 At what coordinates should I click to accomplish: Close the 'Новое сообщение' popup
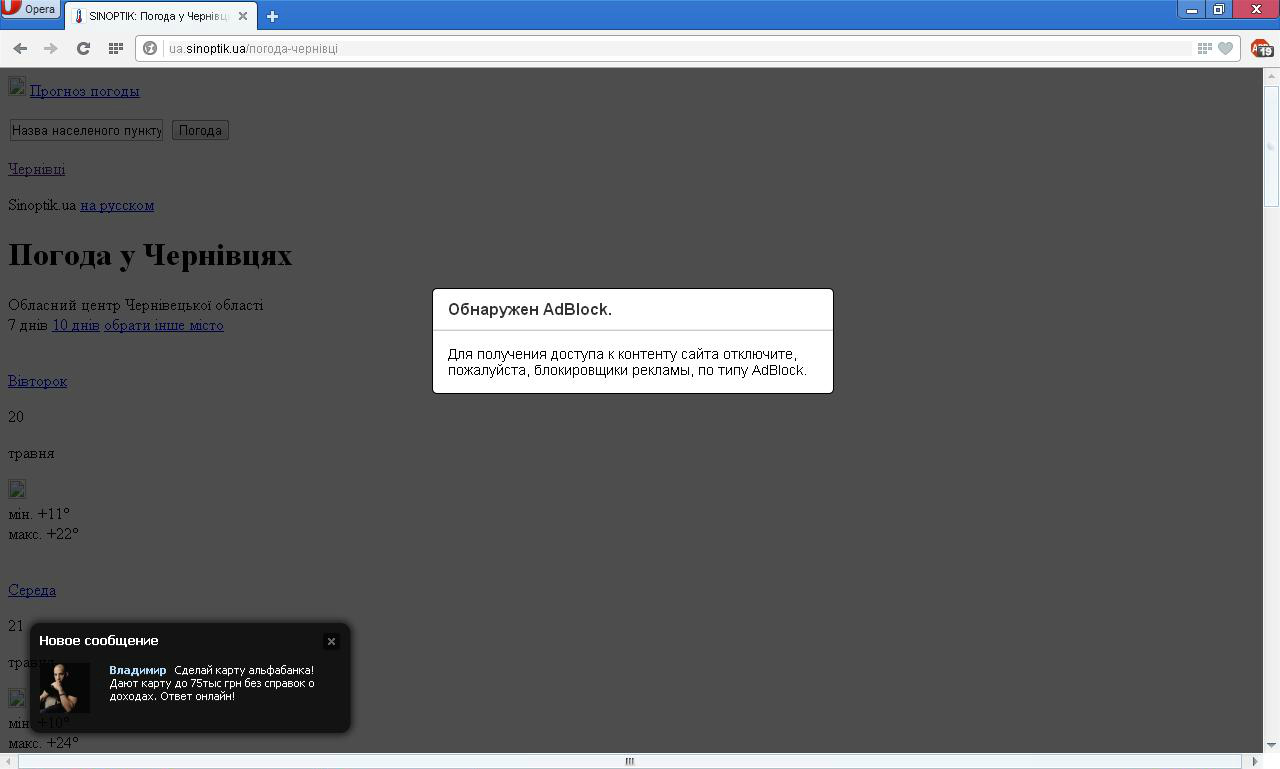point(331,641)
